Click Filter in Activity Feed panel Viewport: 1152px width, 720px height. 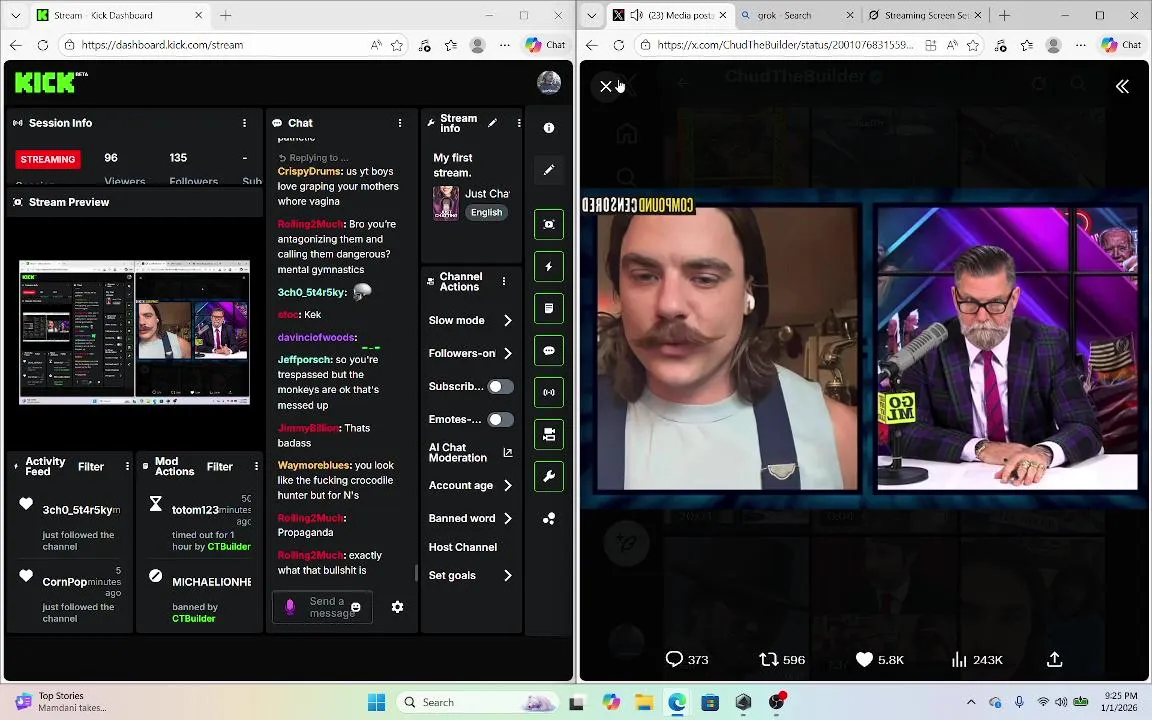(91, 467)
